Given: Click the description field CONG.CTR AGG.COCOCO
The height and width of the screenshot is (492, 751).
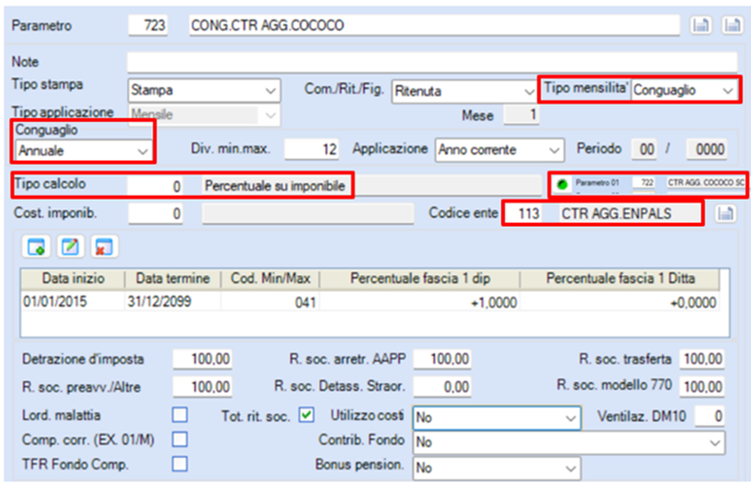Looking at the screenshot, I should click(434, 25).
